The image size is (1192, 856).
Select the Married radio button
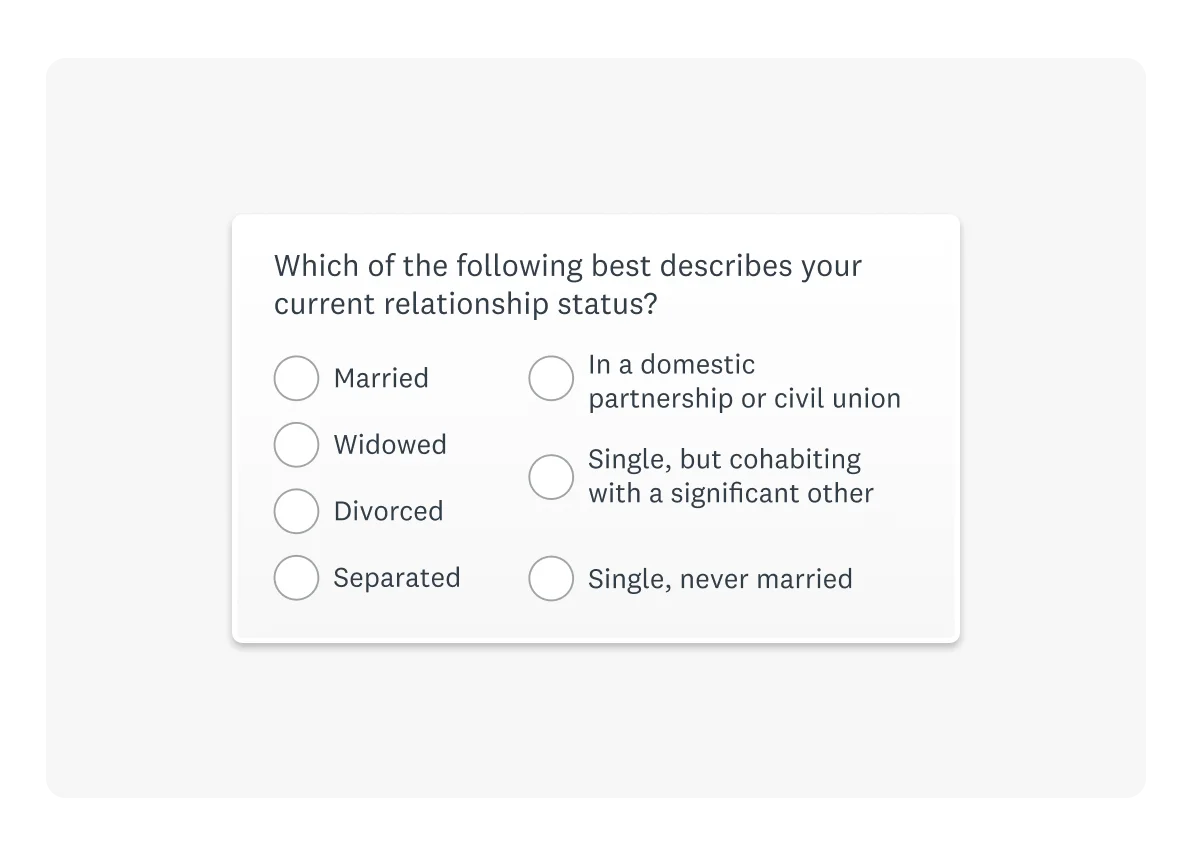coord(296,378)
